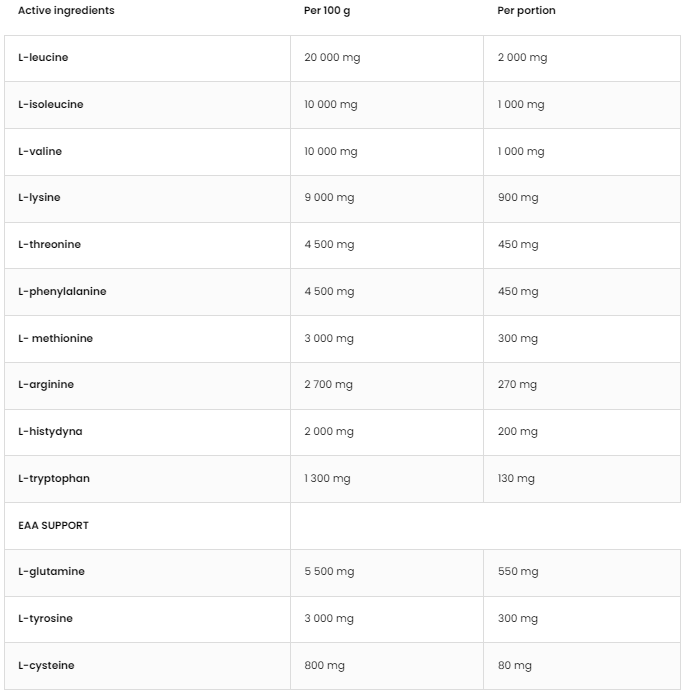This screenshot has height=693, width=685.
Task: Click the L-threonine ingredient name
Action: tap(49, 245)
